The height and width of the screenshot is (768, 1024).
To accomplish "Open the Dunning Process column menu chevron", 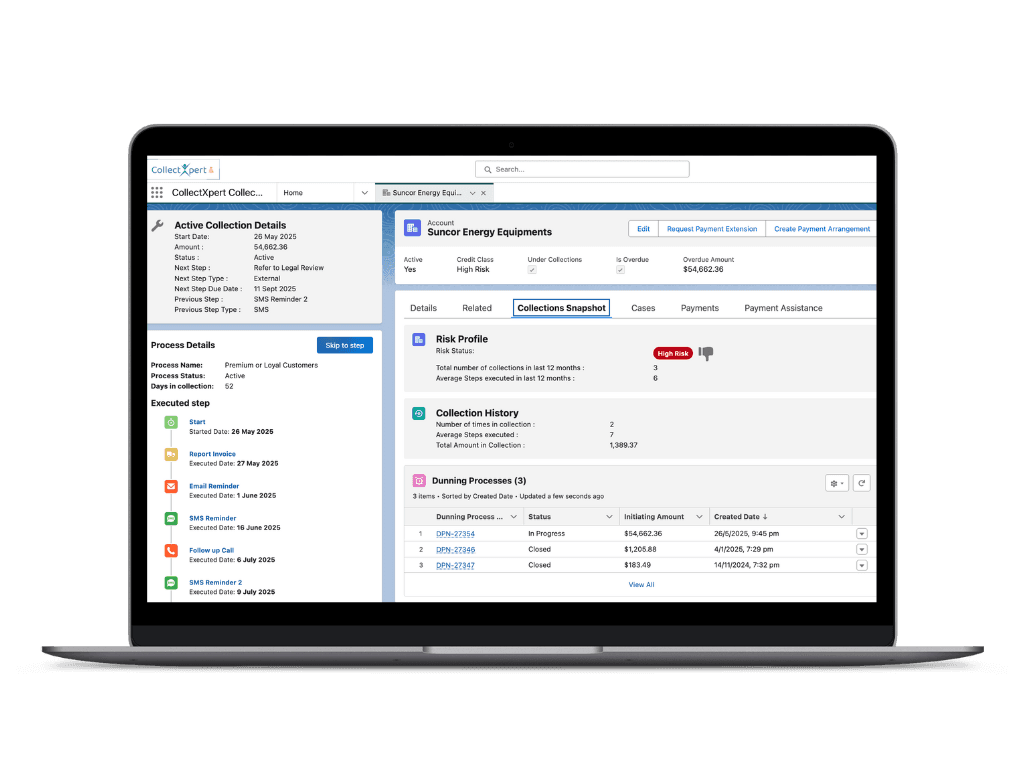I will click(x=513, y=517).
